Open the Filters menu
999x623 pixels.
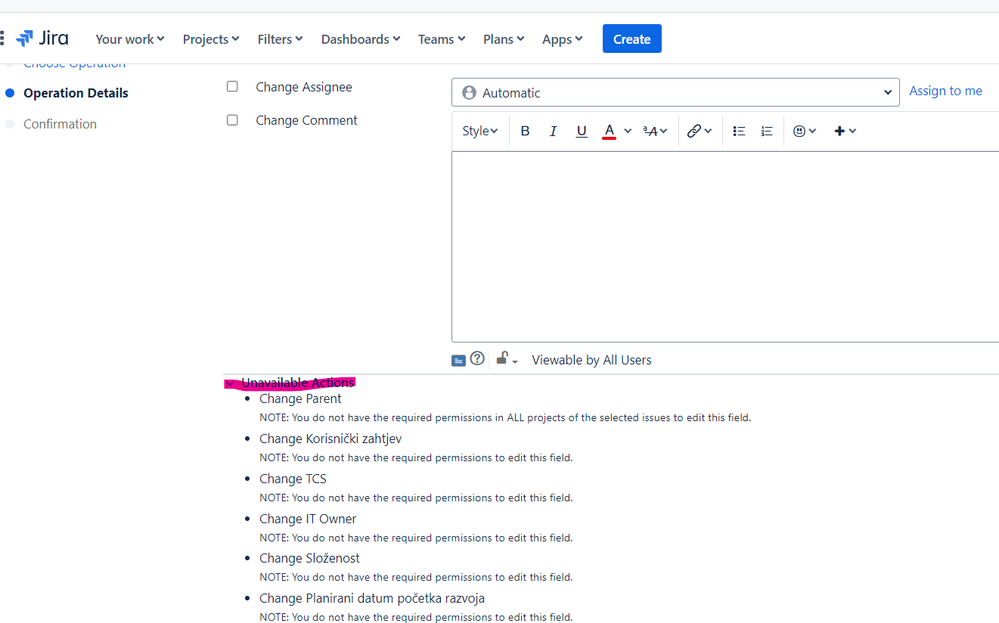click(x=280, y=39)
